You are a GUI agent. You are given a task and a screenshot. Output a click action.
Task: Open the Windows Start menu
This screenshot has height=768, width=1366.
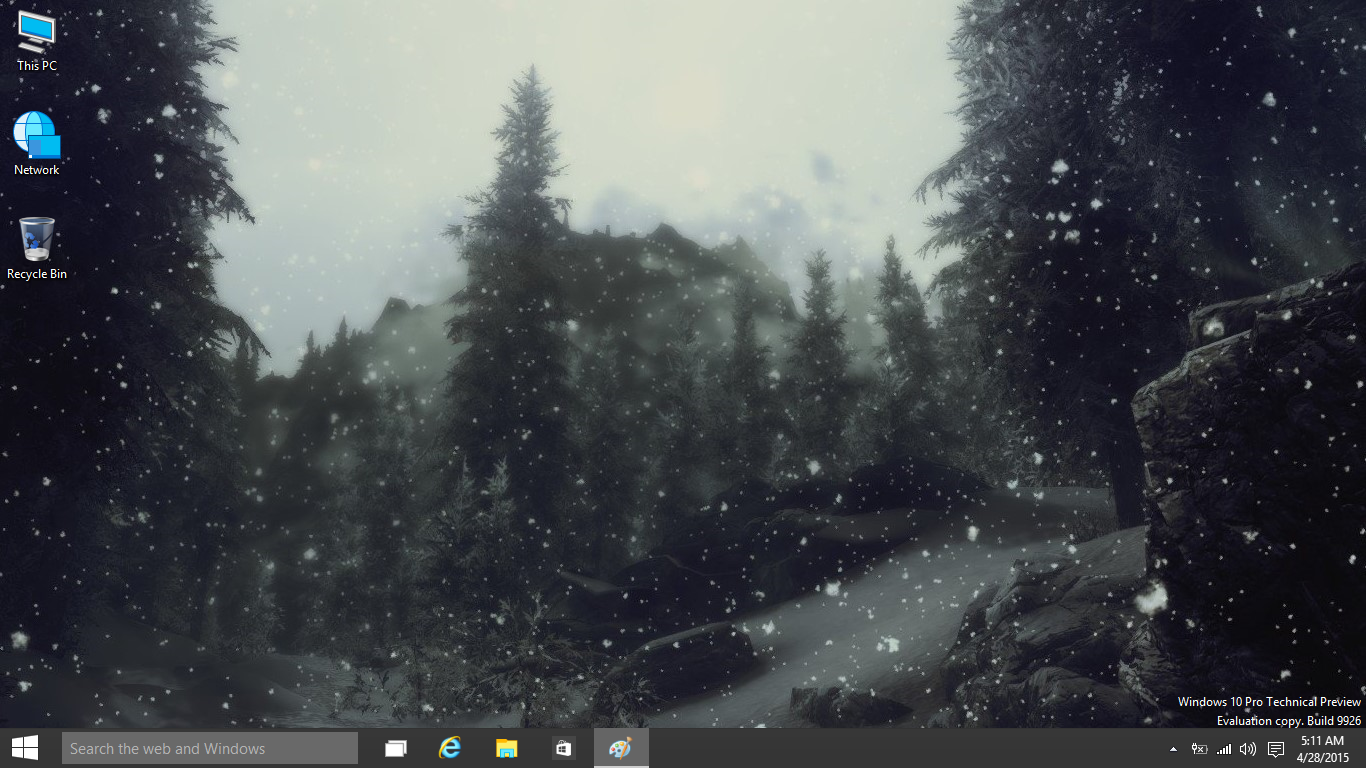click(25, 748)
